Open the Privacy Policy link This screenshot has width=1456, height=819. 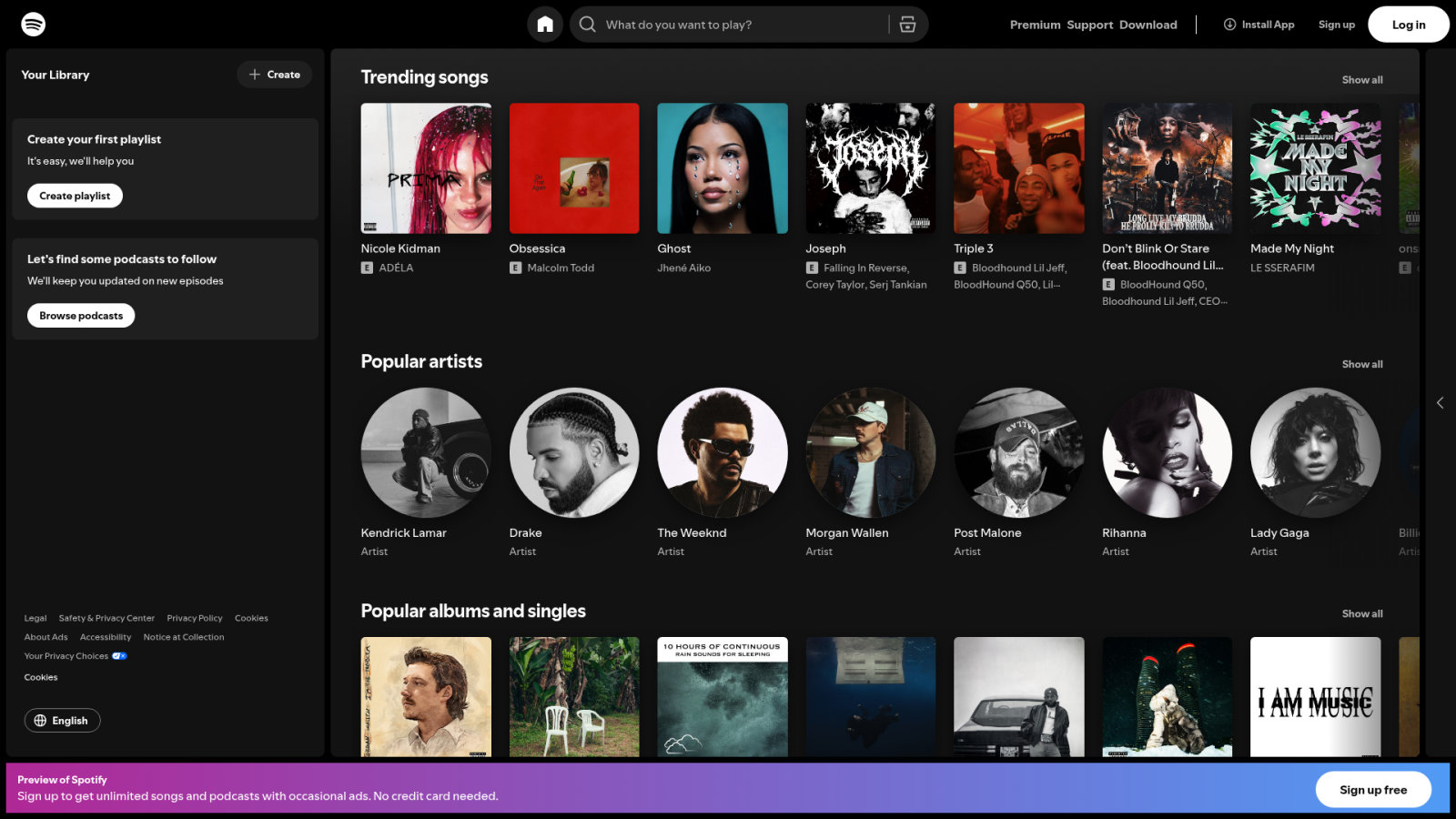pos(195,618)
